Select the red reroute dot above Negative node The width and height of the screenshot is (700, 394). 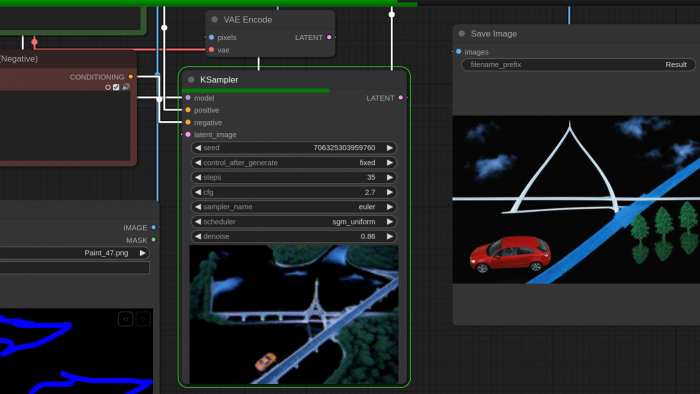[x=34, y=42]
